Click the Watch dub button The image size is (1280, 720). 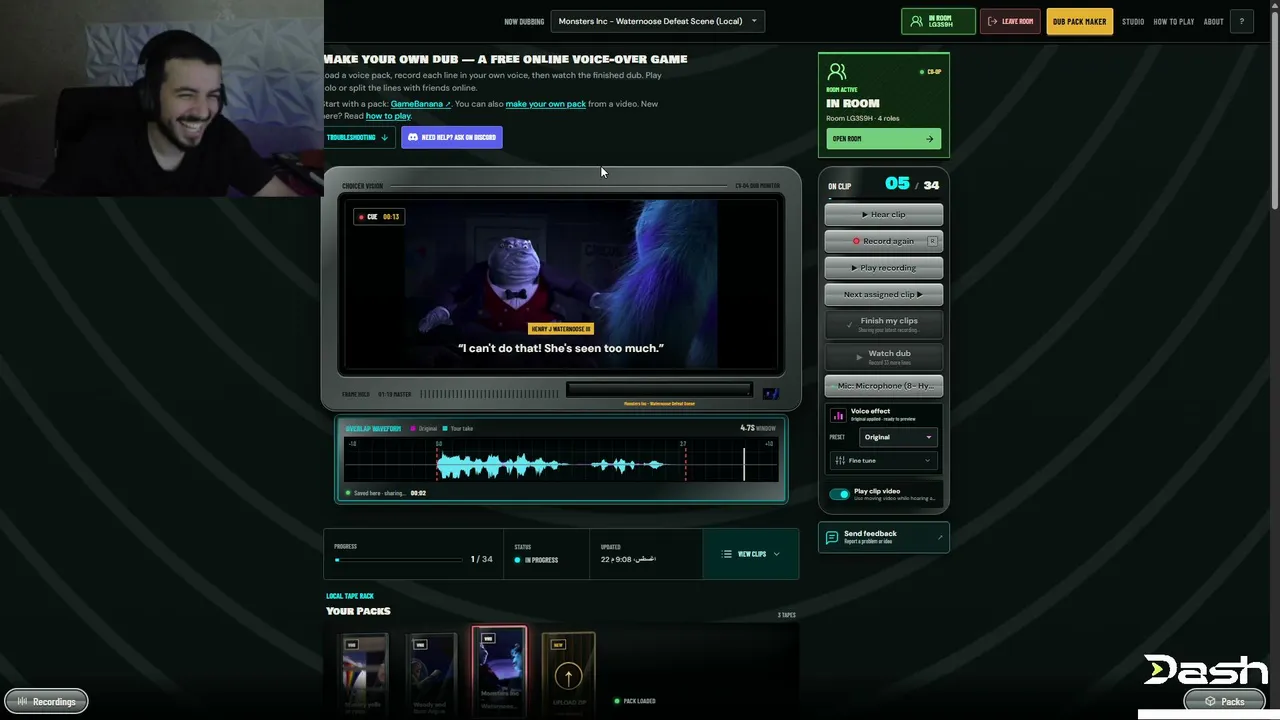(x=884, y=356)
